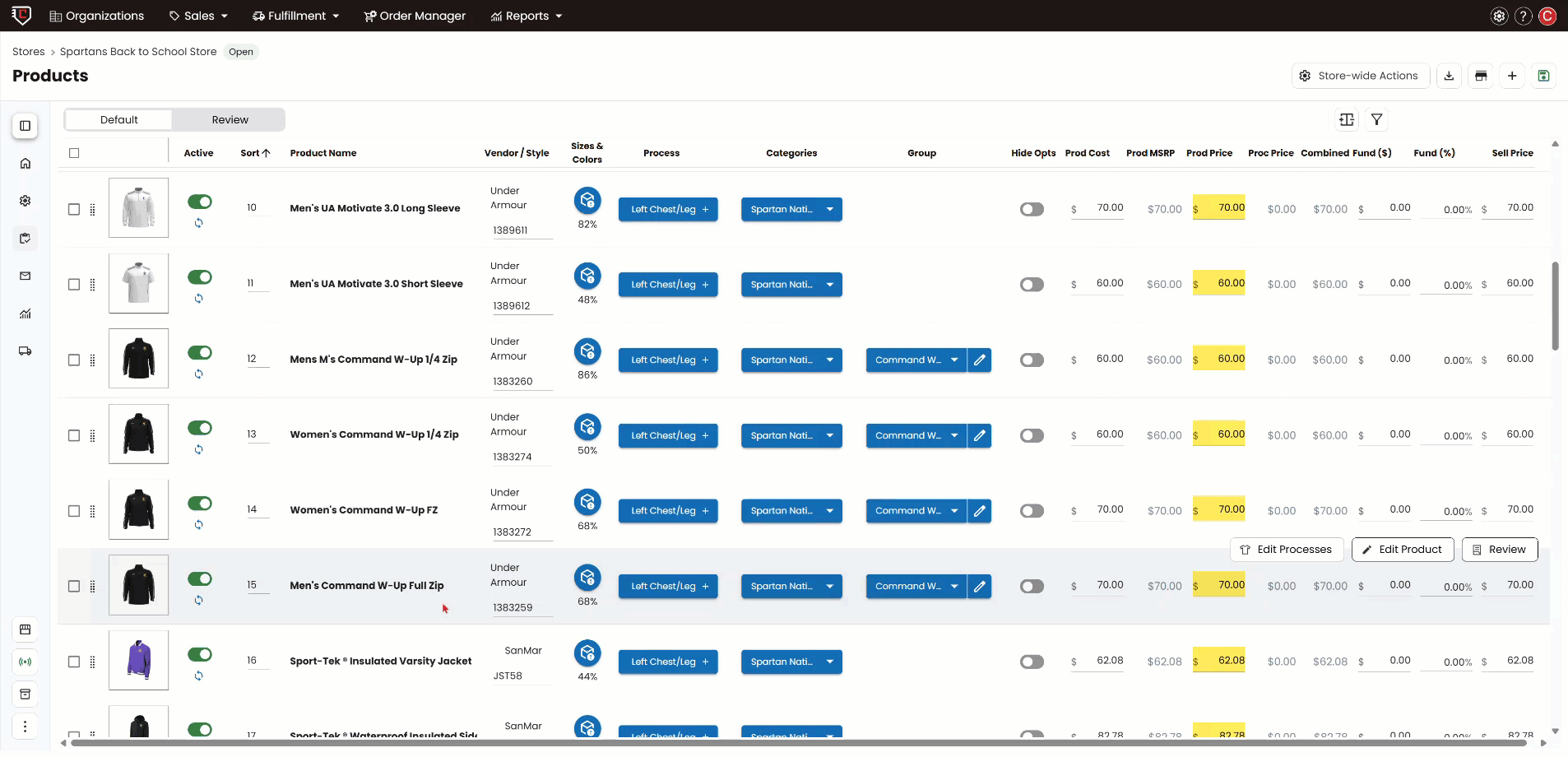The height and width of the screenshot is (757, 1568).
Task: Click the Edit Processes button
Action: tap(1287, 550)
